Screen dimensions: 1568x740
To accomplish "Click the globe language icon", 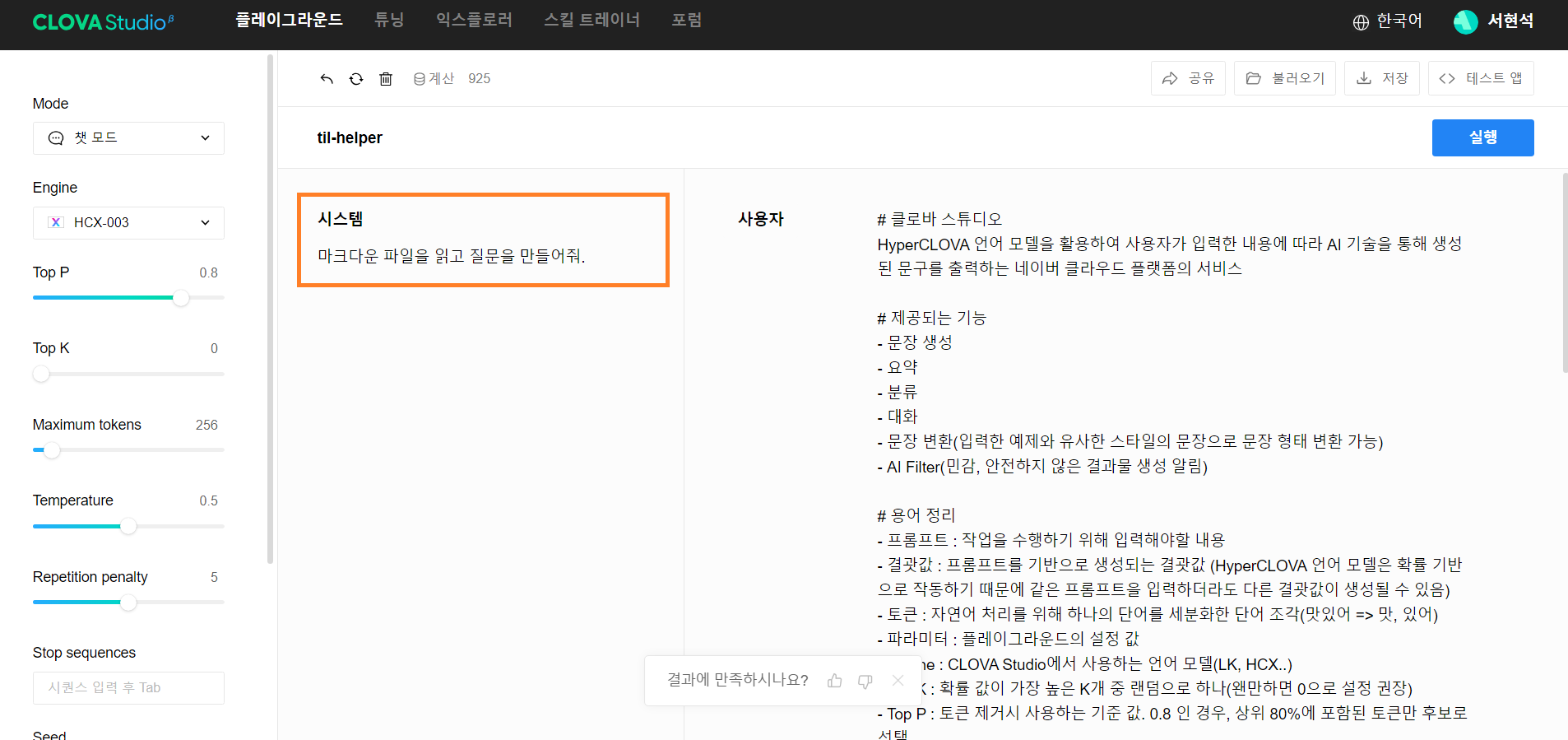I will tap(1361, 22).
